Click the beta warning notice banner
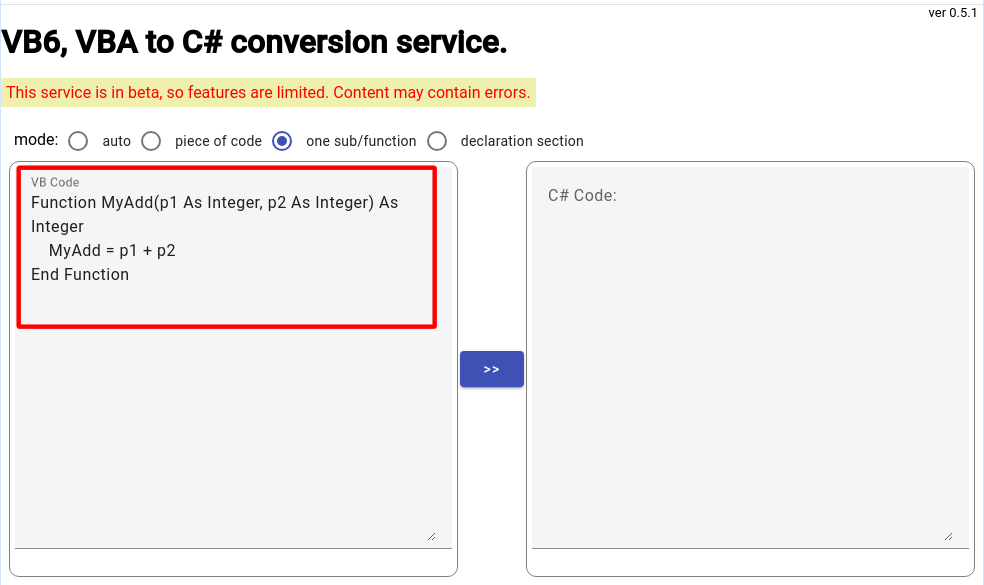 point(268,92)
